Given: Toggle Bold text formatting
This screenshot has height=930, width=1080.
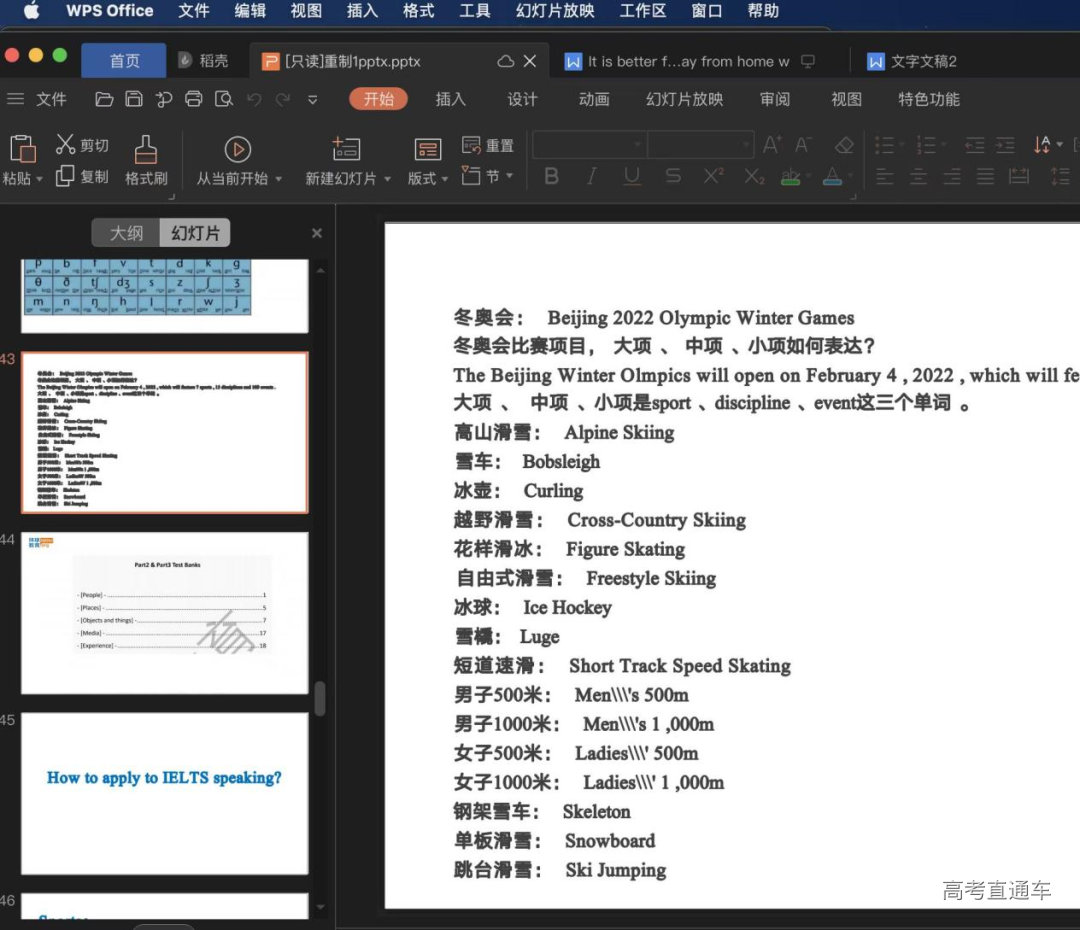Looking at the screenshot, I should (551, 176).
